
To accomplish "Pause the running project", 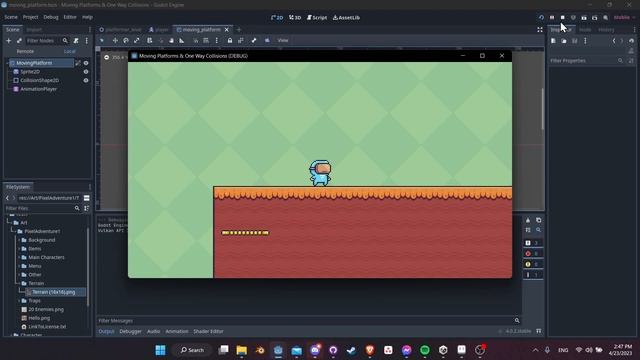I will point(552,18).
